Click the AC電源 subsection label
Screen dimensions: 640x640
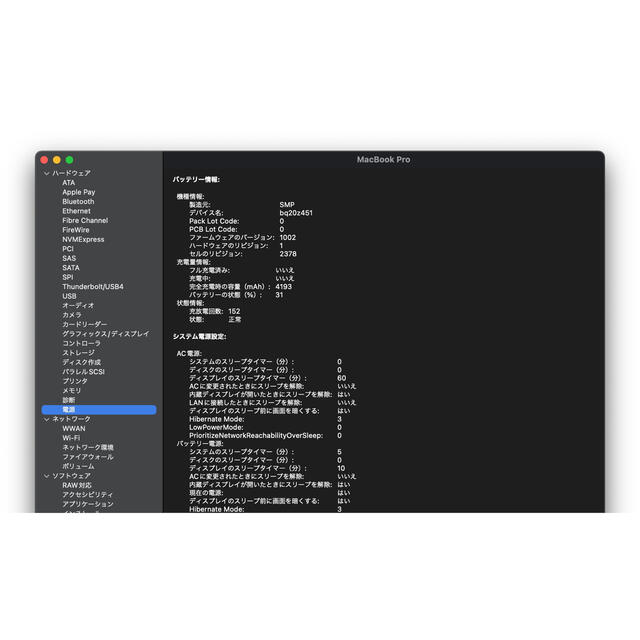[x=189, y=353]
